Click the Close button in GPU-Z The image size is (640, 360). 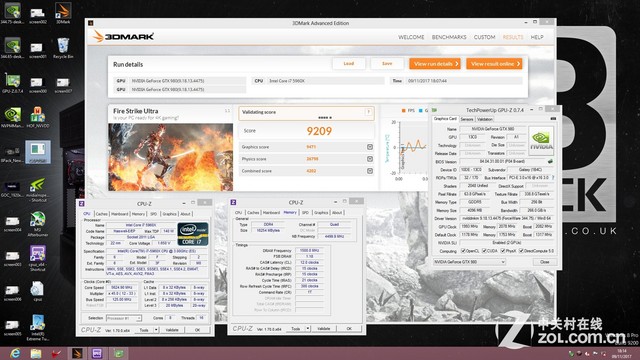(x=544, y=262)
